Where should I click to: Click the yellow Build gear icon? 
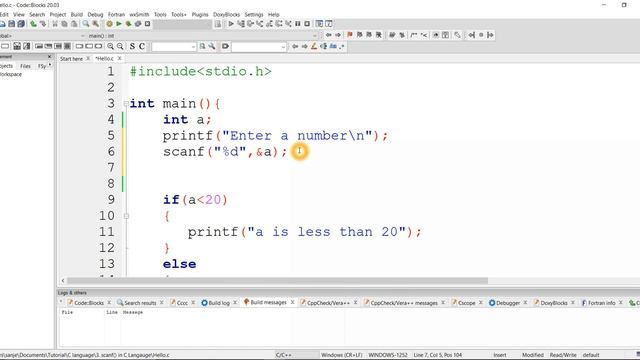point(109,24)
